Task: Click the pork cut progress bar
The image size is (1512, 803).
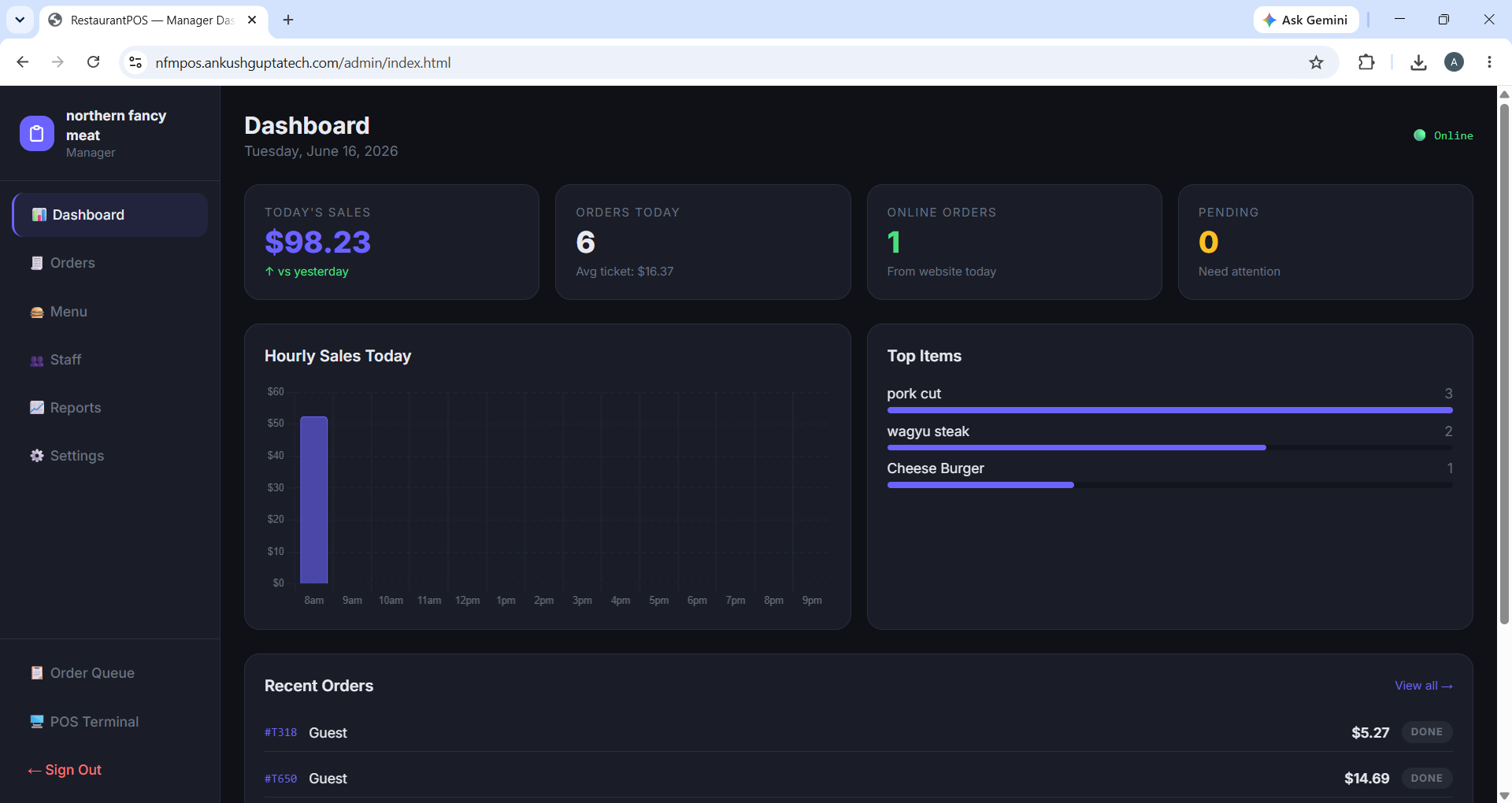Action: click(1169, 410)
